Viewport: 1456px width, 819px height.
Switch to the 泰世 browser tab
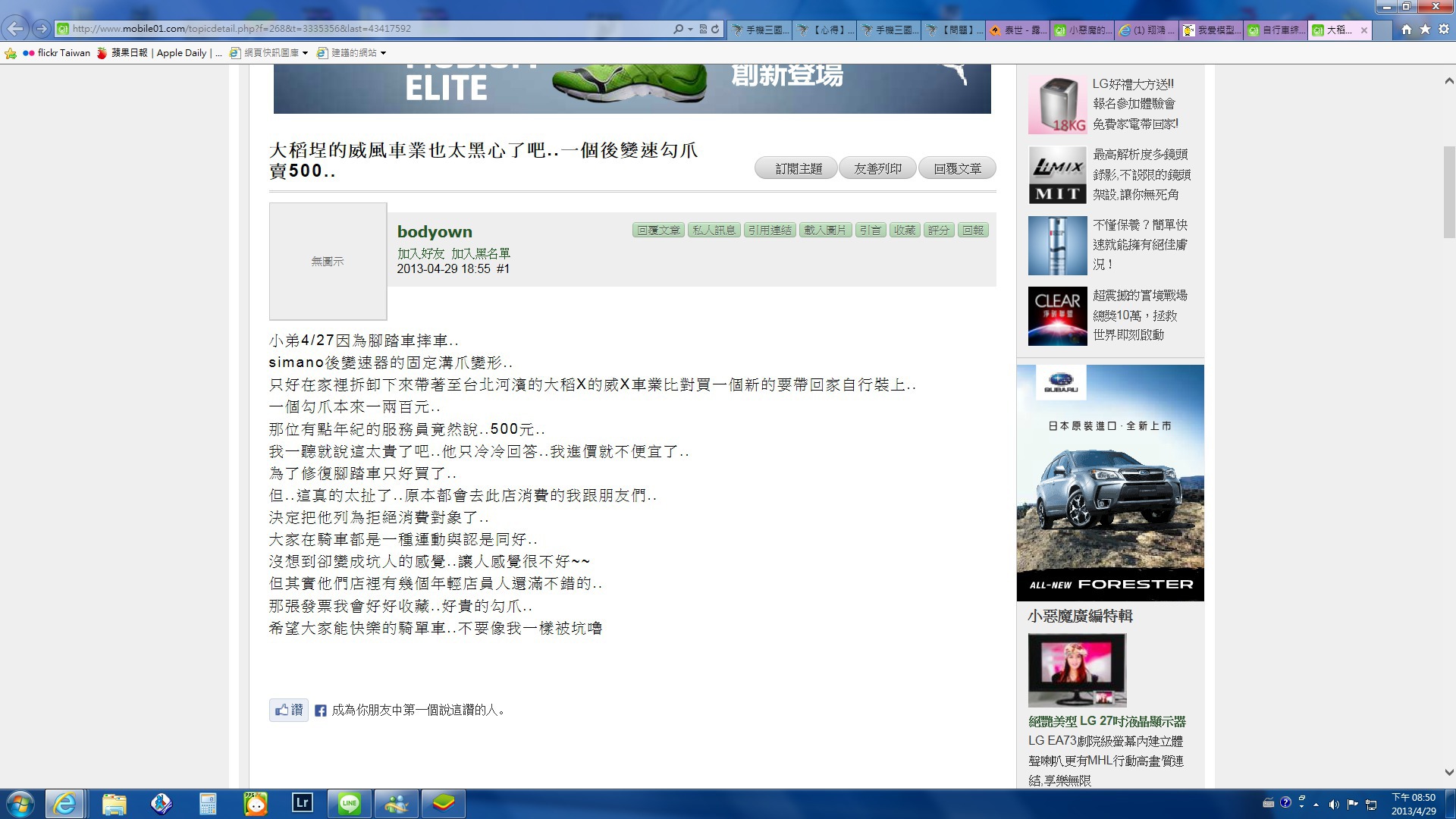tap(1018, 30)
